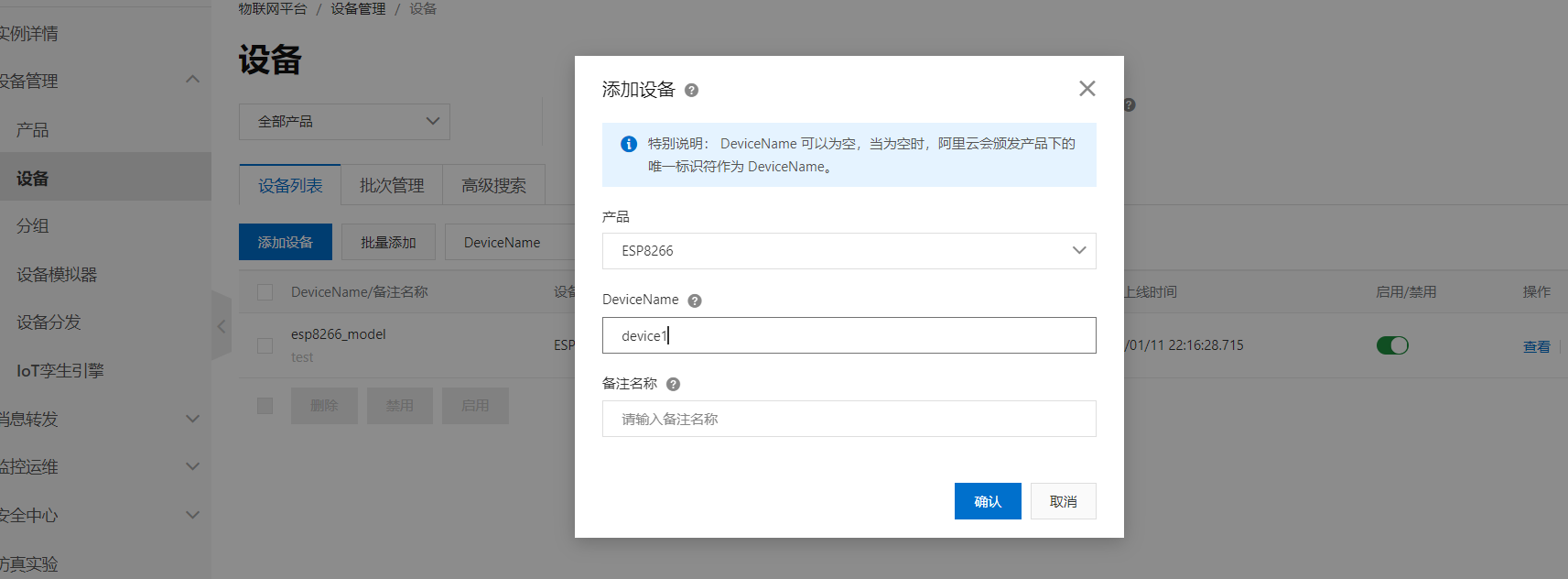Switch to the 设备列表 tab
This screenshot has height=579, width=1568.
[290, 185]
